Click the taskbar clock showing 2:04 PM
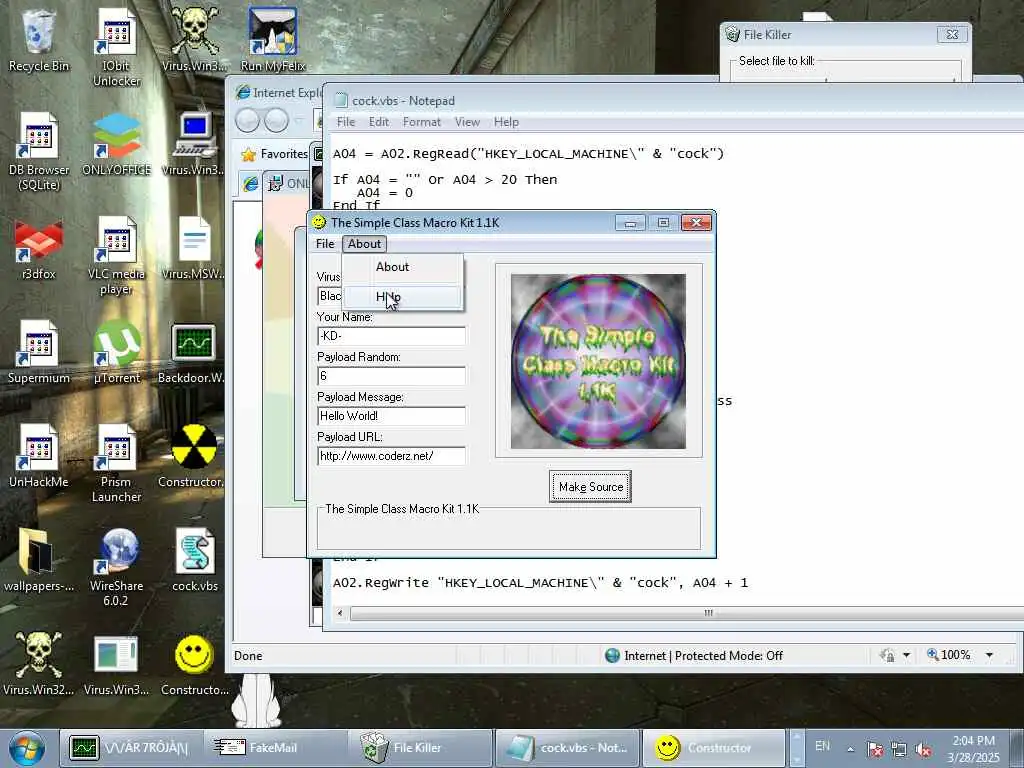This screenshot has width=1024, height=768. tap(973, 749)
